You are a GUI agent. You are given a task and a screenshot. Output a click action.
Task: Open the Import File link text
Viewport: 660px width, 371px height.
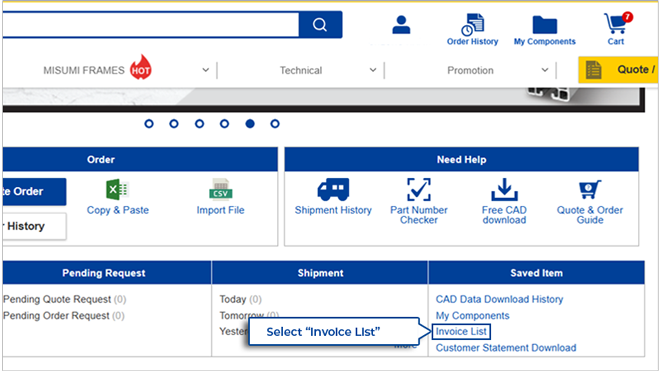coord(221,210)
